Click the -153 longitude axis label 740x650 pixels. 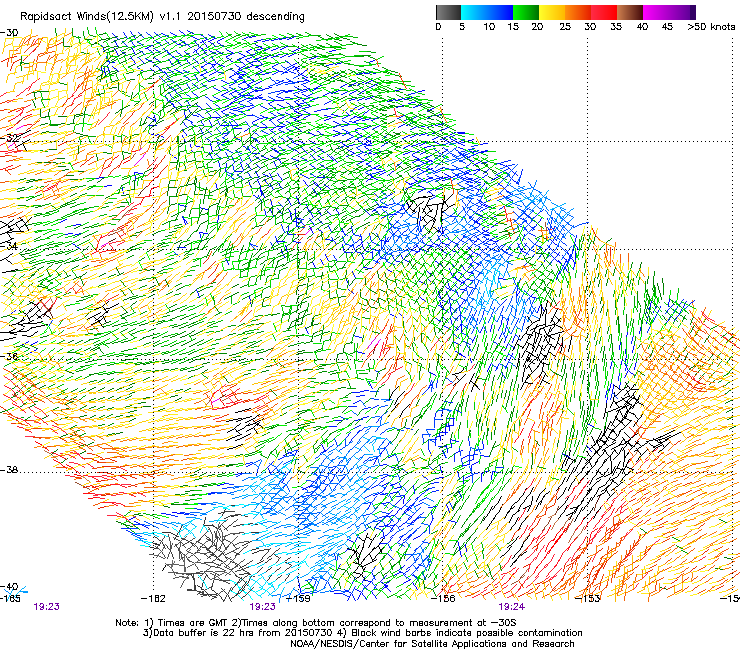(x=588, y=599)
